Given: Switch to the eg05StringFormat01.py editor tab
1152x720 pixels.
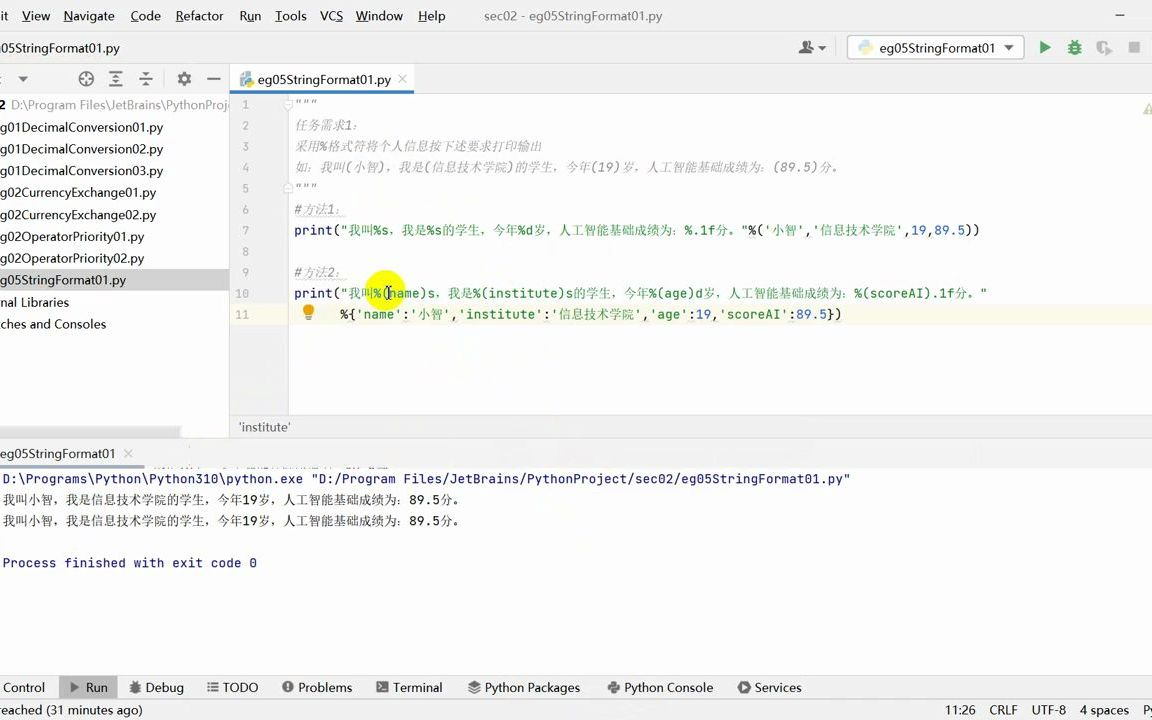Looking at the screenshot, I should click(324, 79).
